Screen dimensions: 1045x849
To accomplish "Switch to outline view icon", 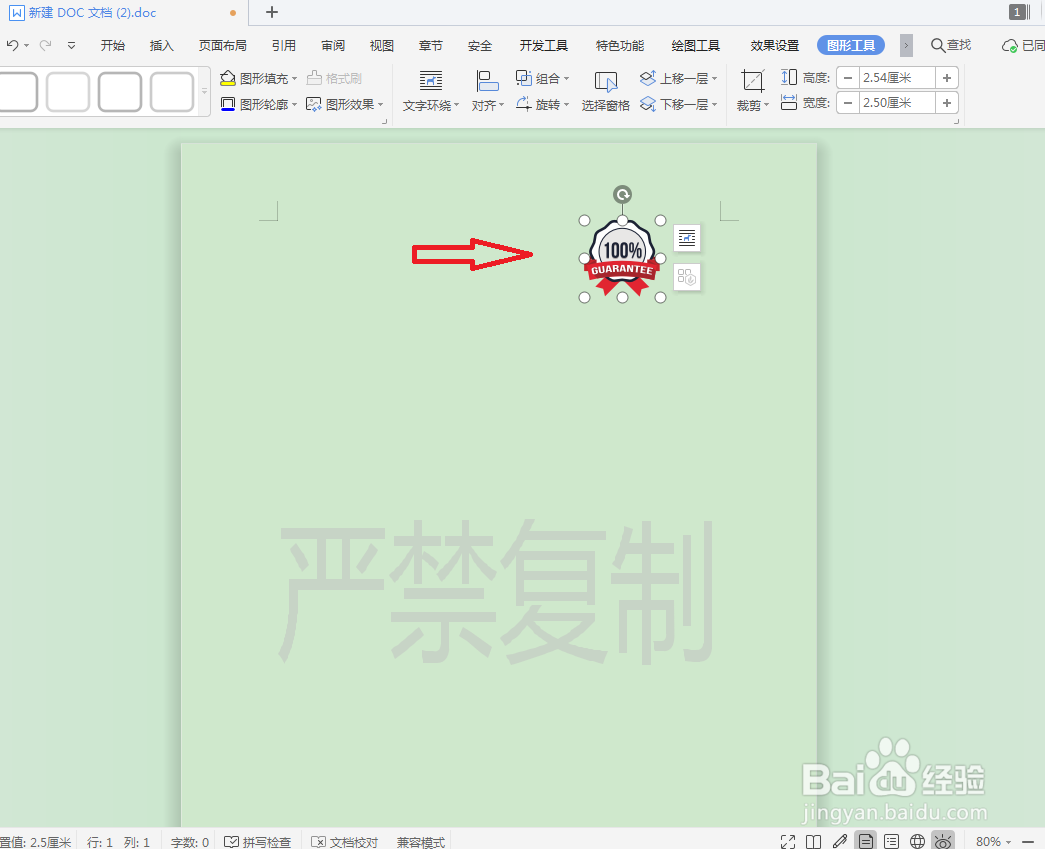I will pyautogui.click(x=892, y=842).
